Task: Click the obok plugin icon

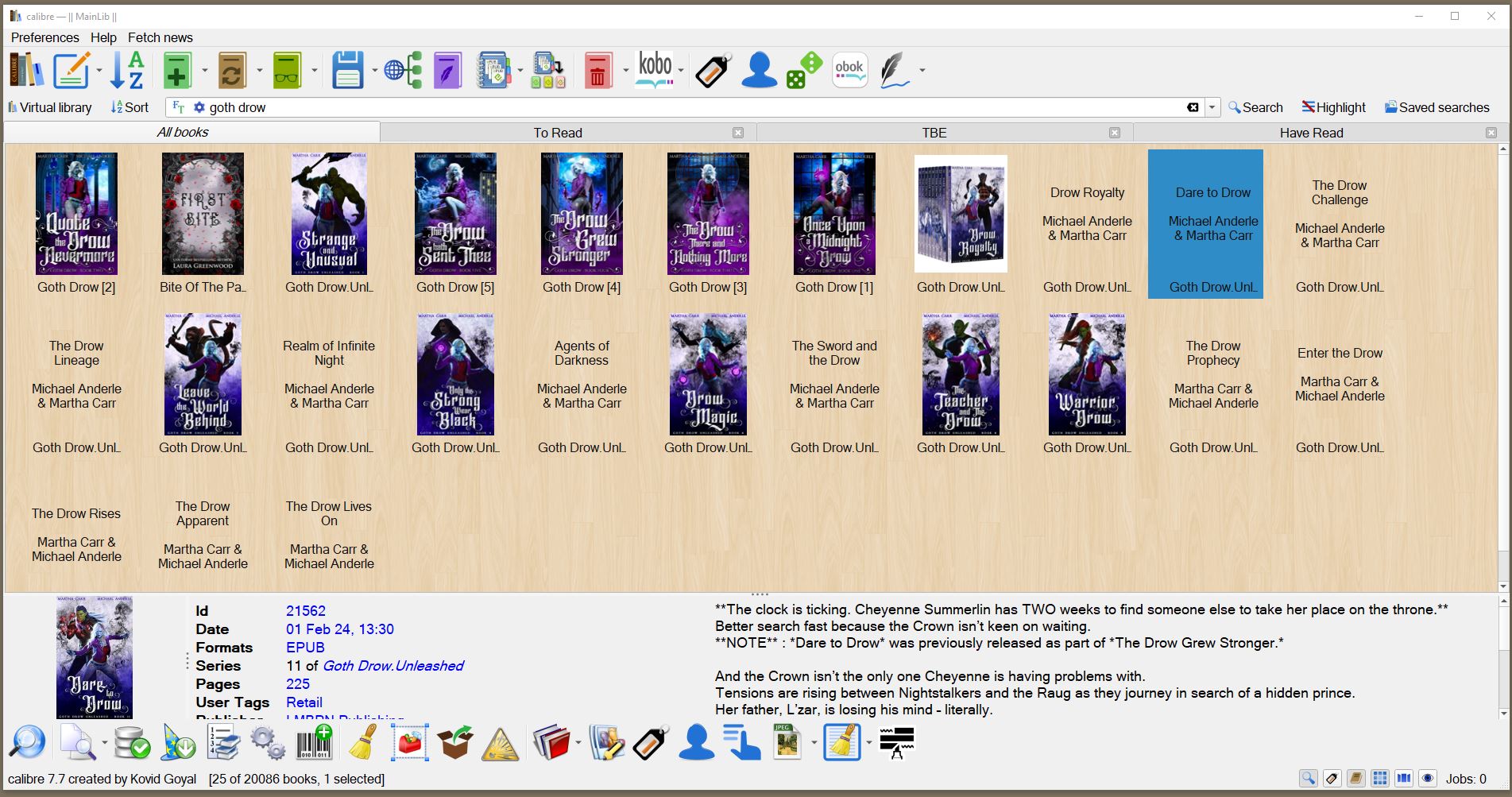Action: click(x=849, y=70)
